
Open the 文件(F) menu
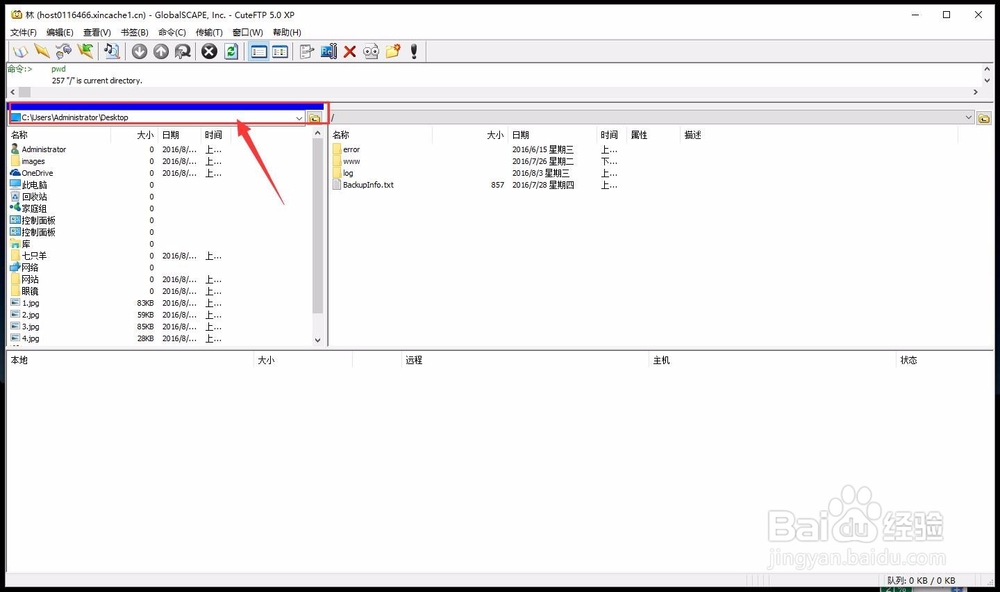pyautogui.click(x=24, y=33)
